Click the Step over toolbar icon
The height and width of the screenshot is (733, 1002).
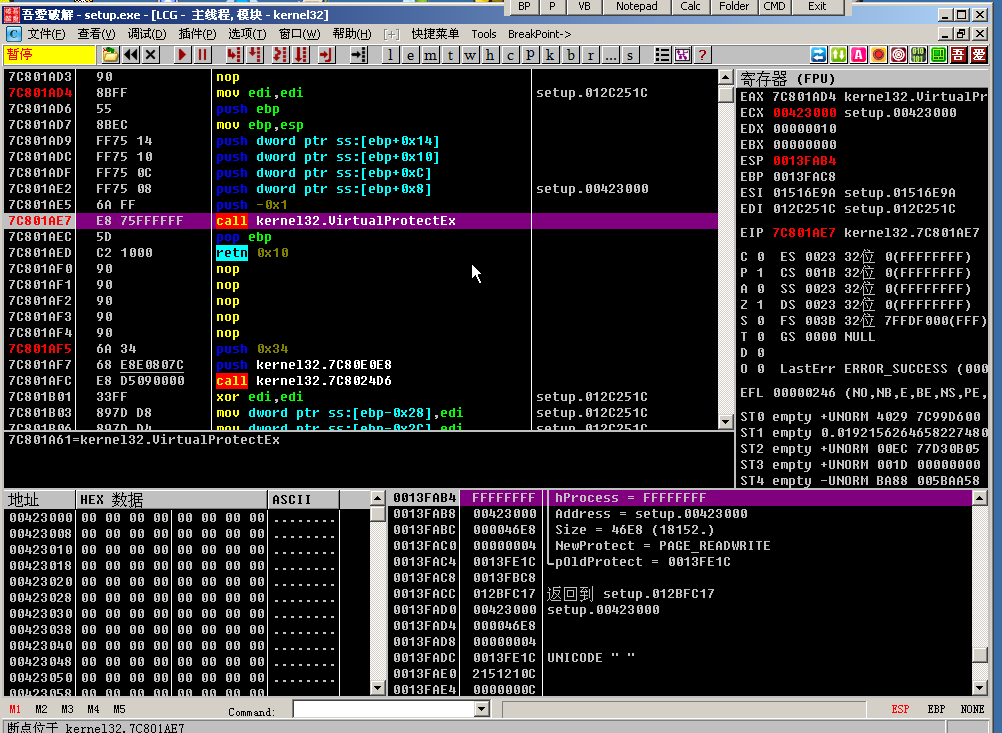point(255,55)
